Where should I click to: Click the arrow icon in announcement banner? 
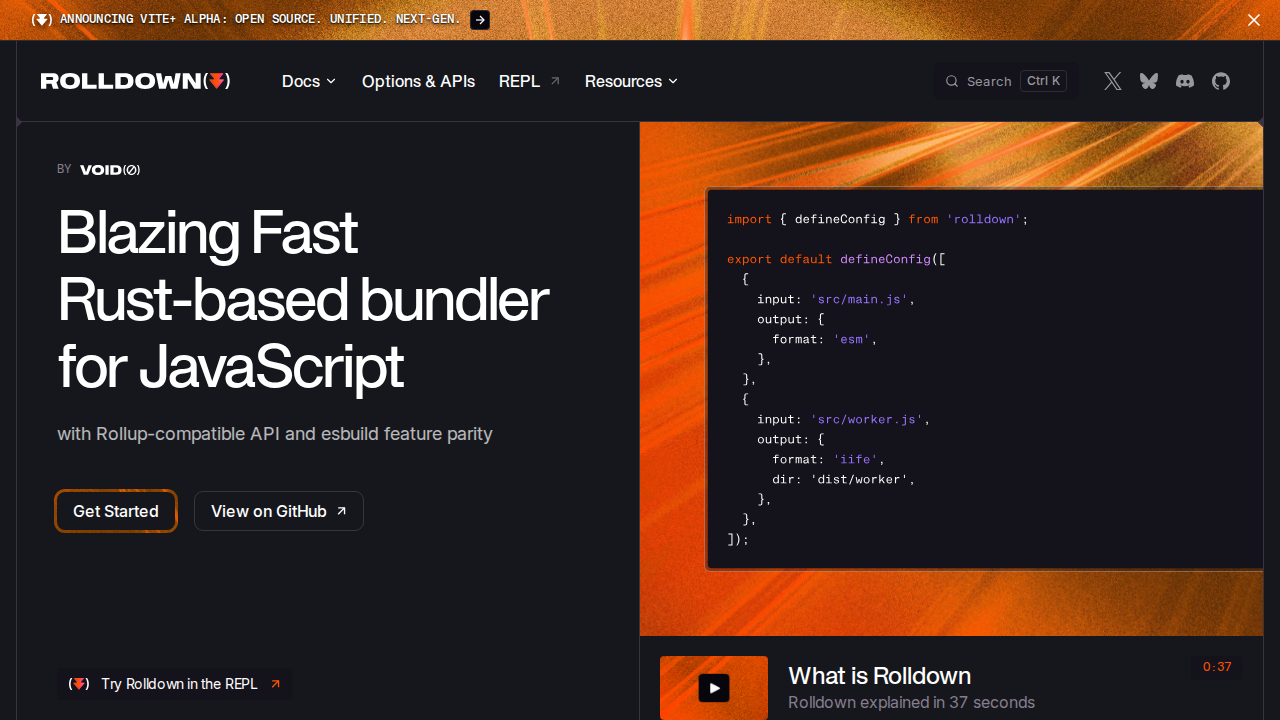[480, 20]
